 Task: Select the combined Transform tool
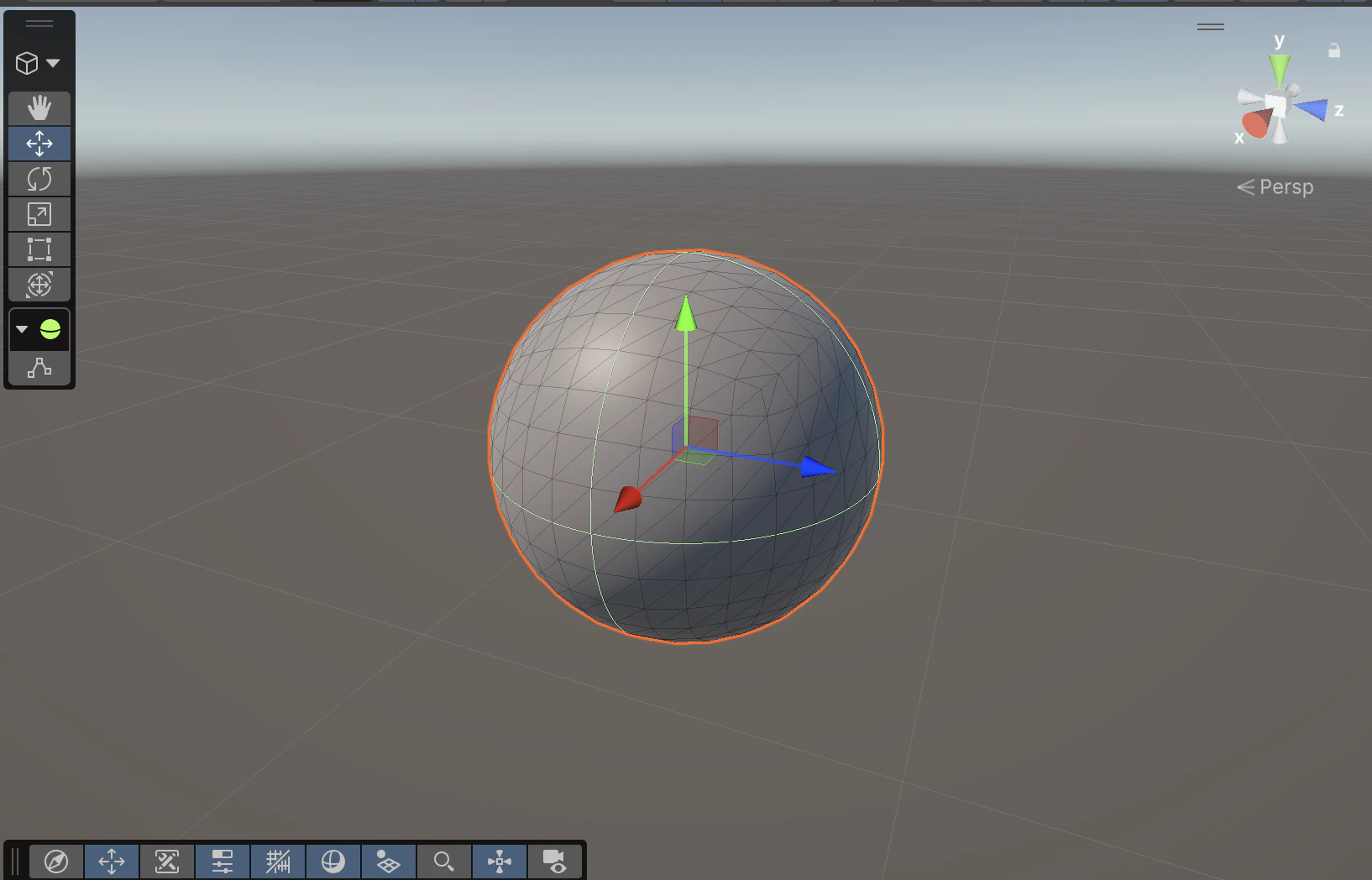click(39, 285)
